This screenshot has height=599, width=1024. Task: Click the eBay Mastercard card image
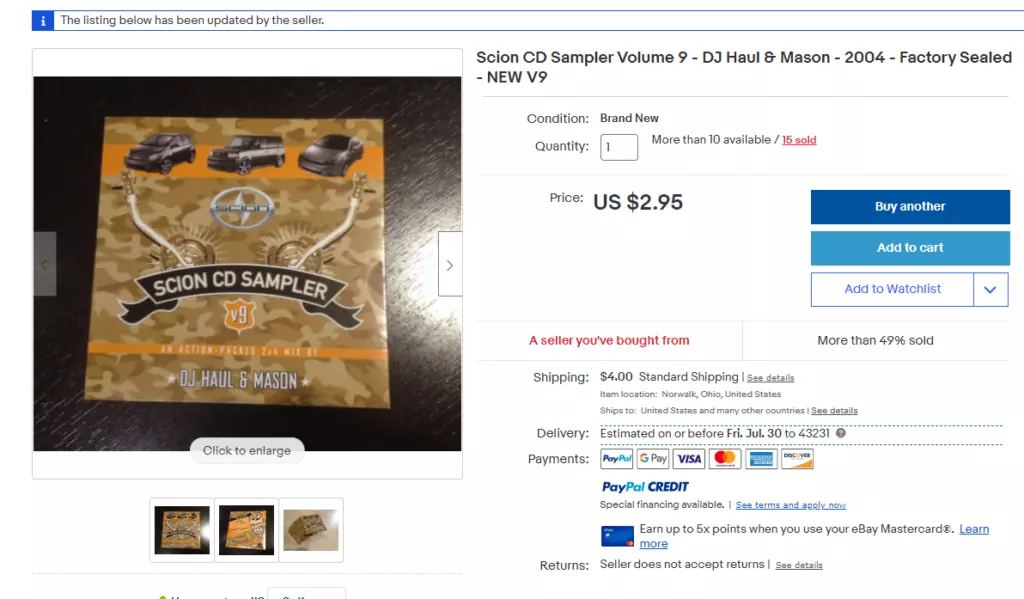point(617,536)
